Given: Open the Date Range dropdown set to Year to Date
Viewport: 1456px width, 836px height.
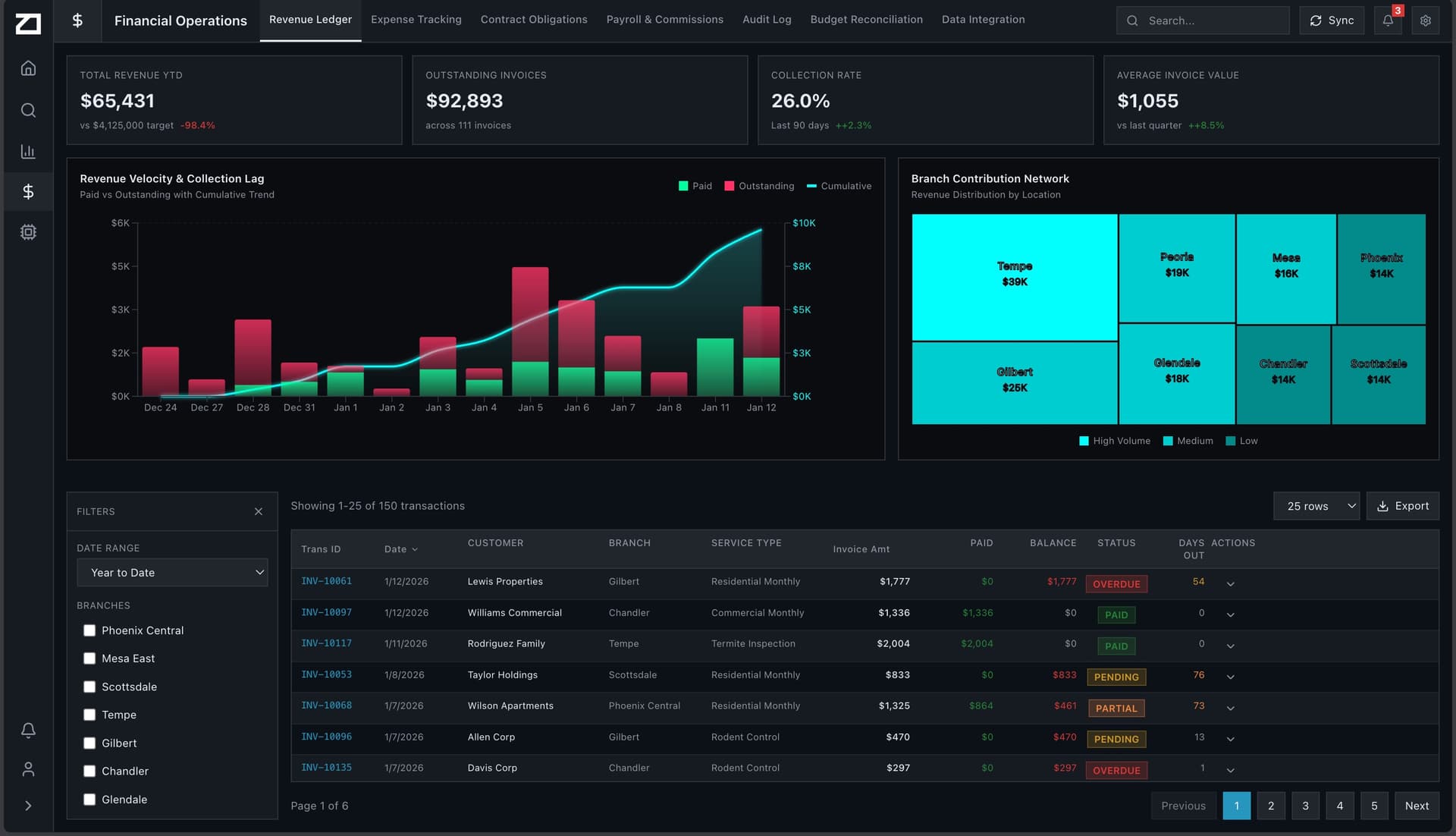Looking at the screenshot, I should click(x=172, y=572).
